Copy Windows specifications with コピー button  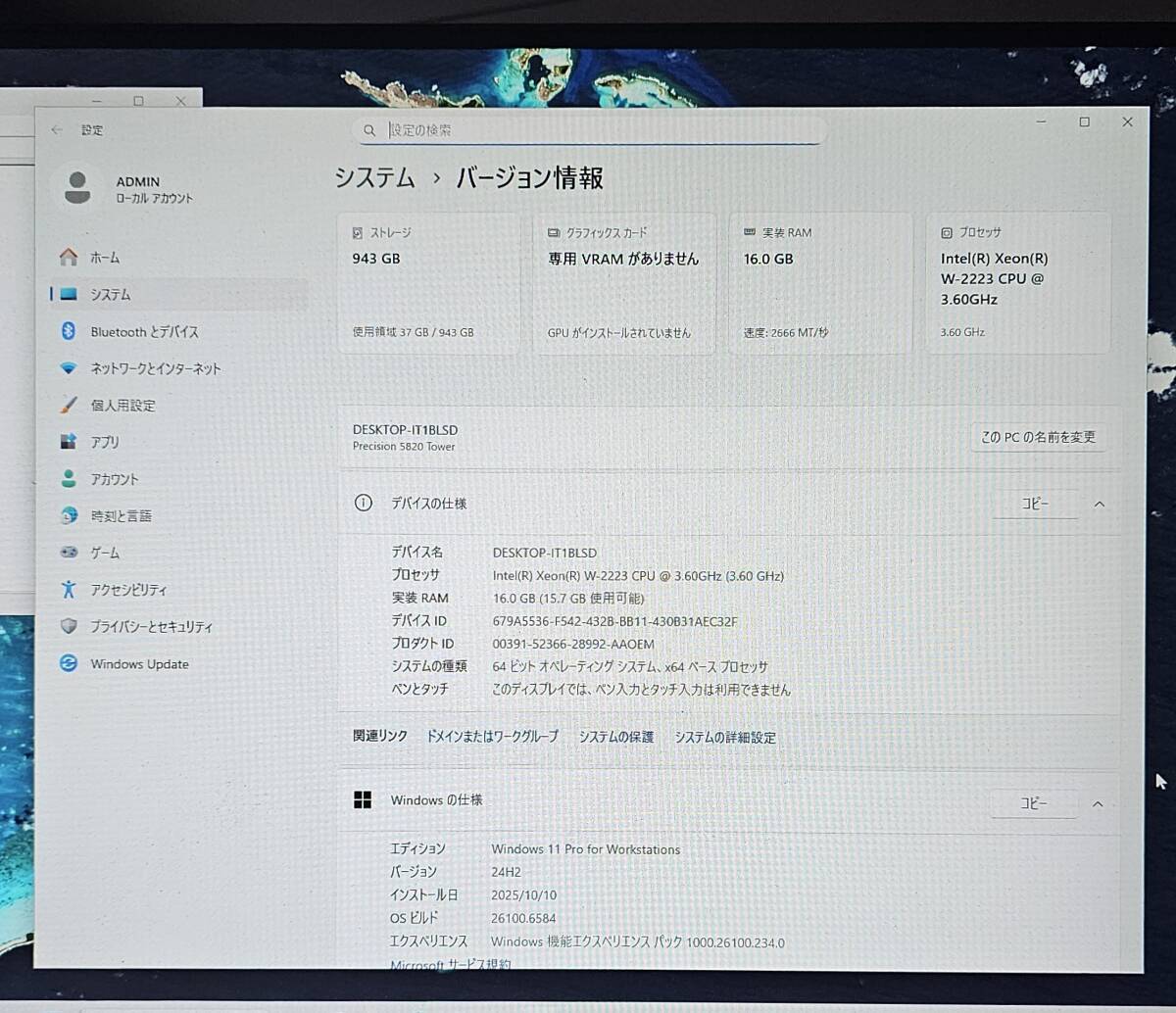[1034, 803]
